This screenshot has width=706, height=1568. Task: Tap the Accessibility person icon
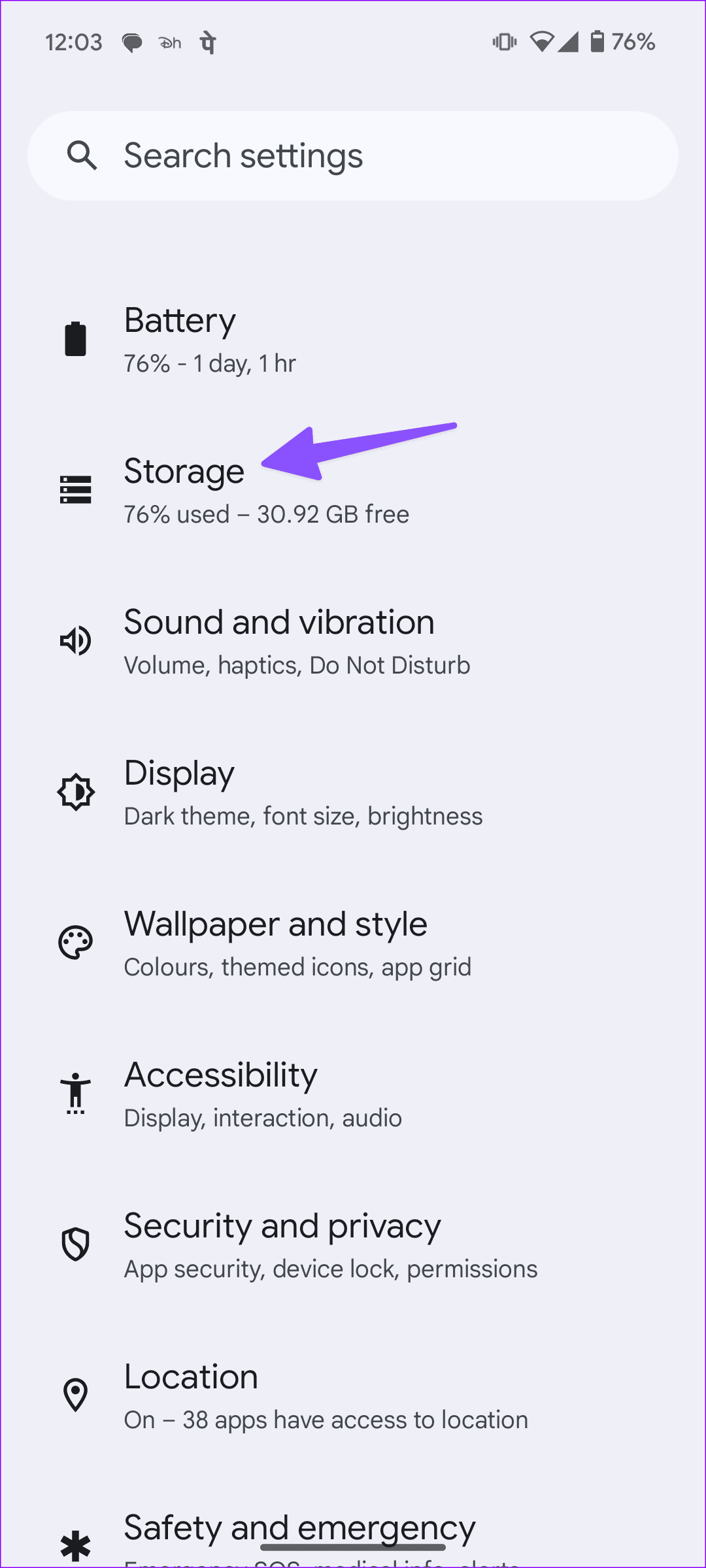tap(76, 1094)
